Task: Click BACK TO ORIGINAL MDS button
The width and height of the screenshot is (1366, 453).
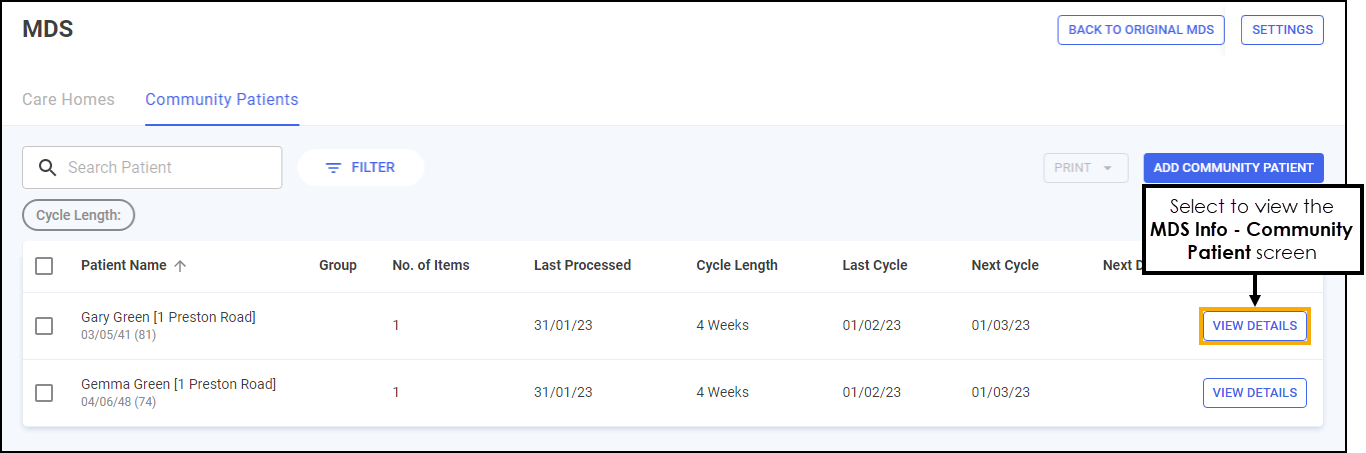Action: [1141, 30]
